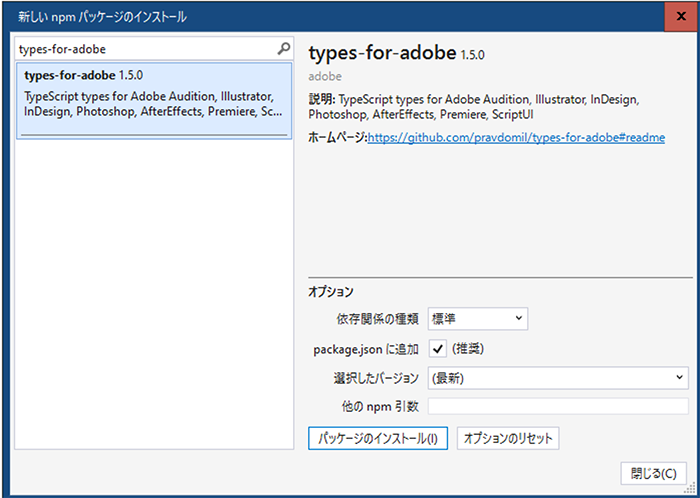Close the dialog with the red X
This screenshot has width=700, height=498.
[681, 17]
